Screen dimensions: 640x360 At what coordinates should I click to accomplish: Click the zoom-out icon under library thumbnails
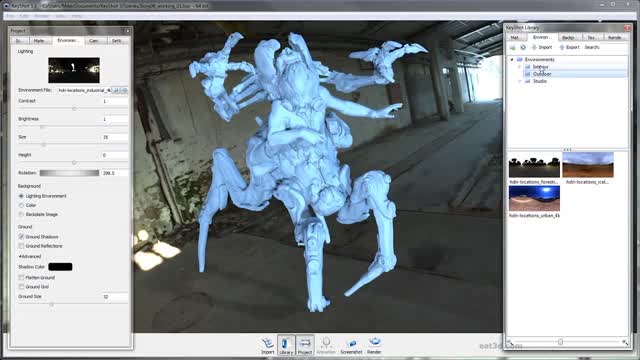pos(509,342)
